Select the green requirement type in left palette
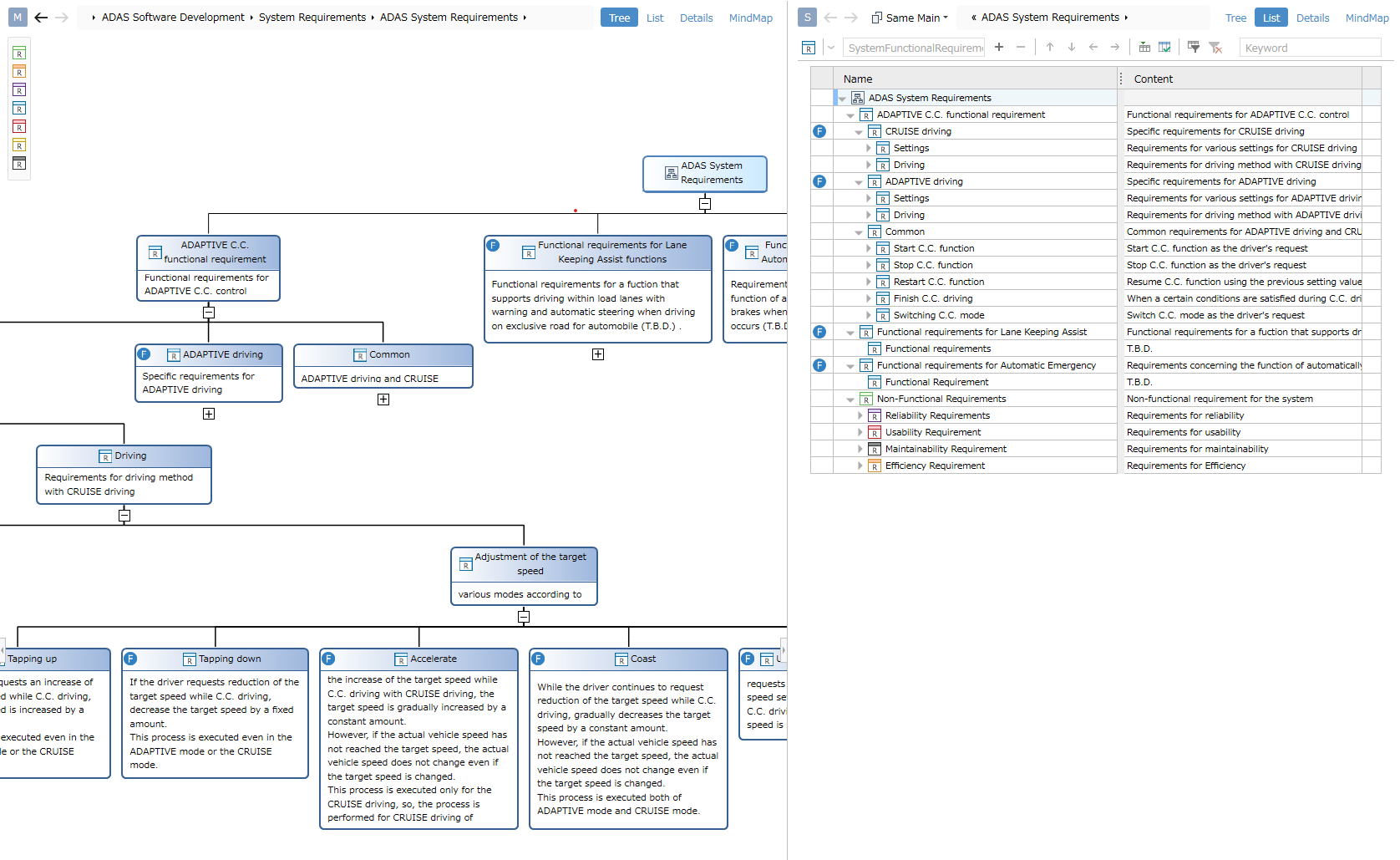The image size is (1400, 860). point(19,53)
